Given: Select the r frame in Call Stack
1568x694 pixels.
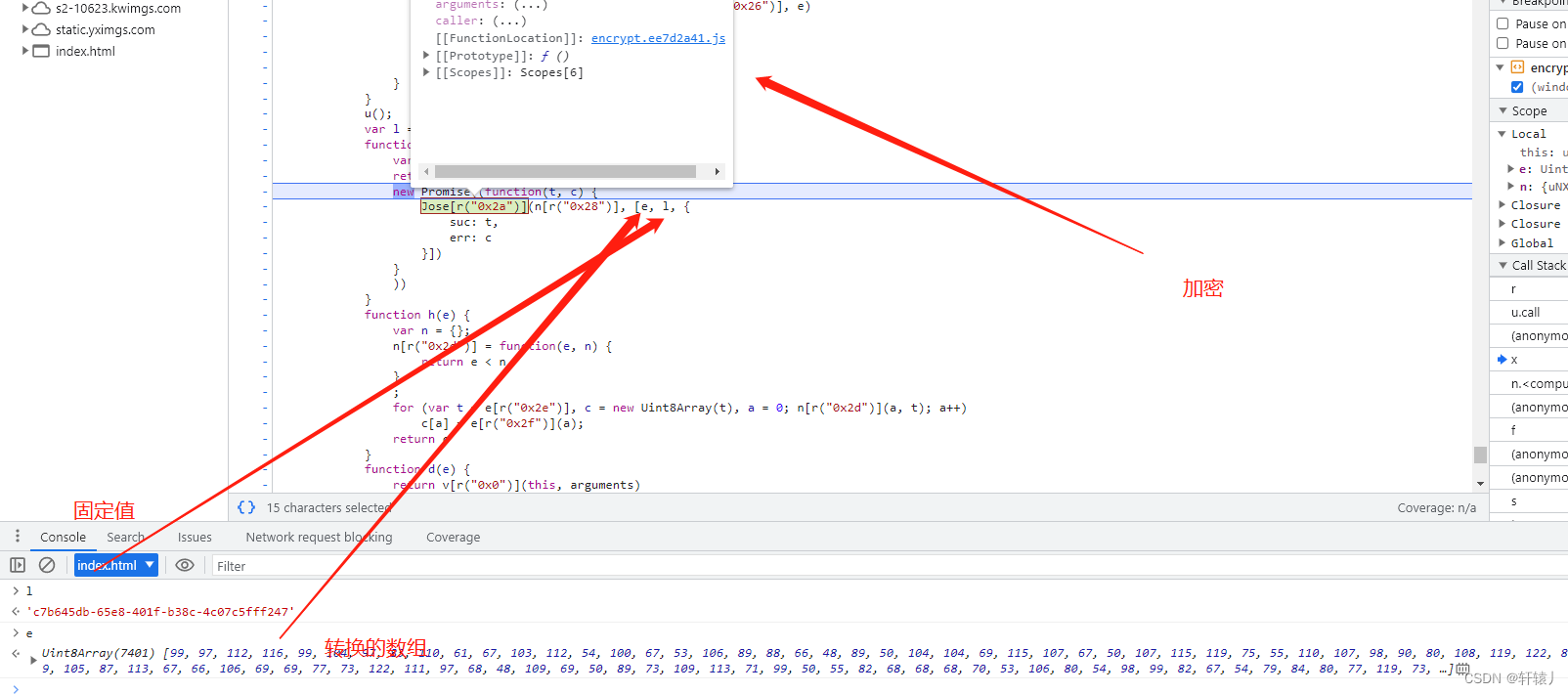Looking at the screenshot, I should (1530, 289).
